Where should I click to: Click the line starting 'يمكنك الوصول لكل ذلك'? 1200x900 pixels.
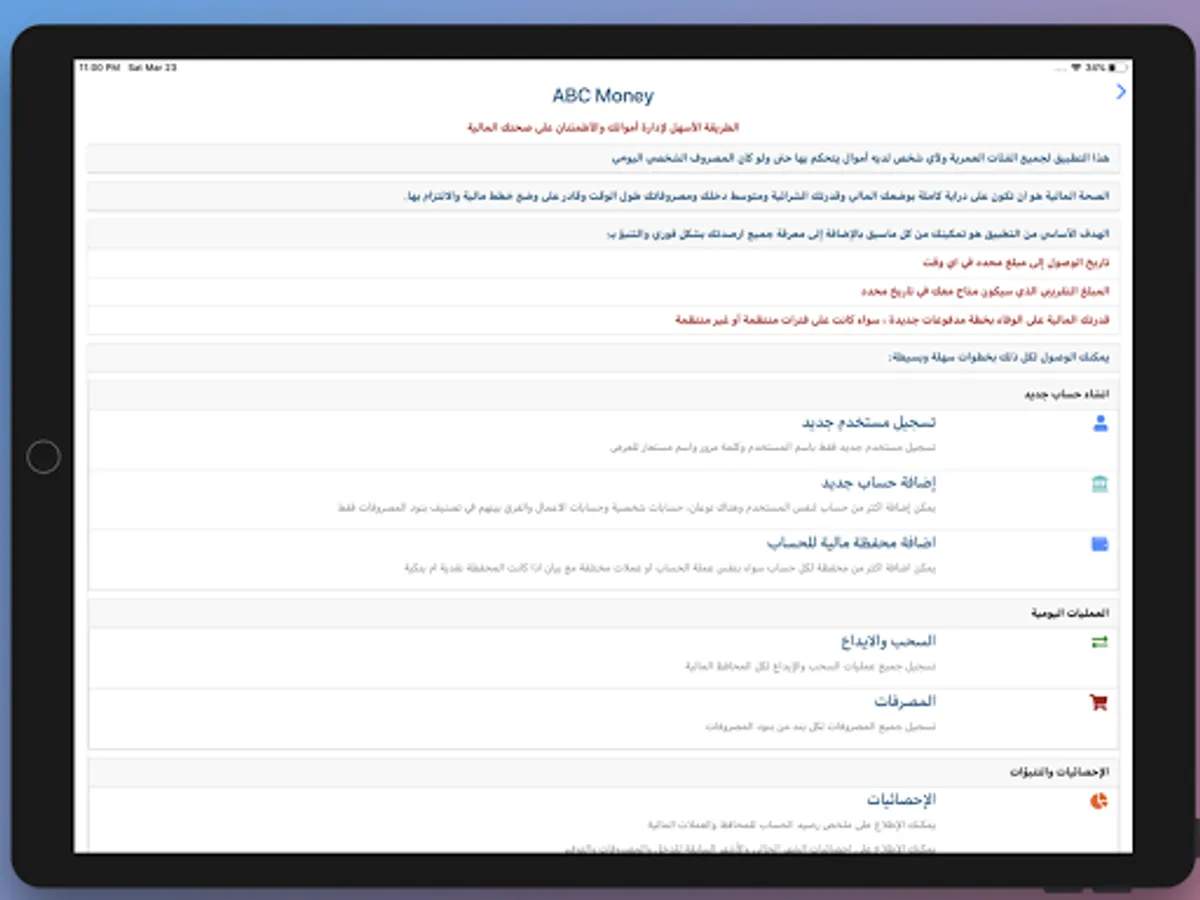point(998,357)
